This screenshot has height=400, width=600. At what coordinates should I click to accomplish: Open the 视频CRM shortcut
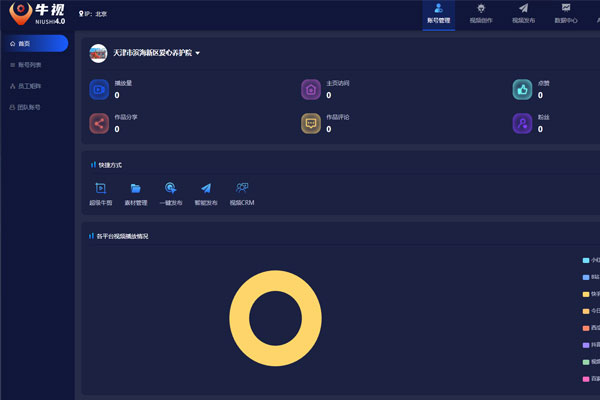[x=242, y=188]
